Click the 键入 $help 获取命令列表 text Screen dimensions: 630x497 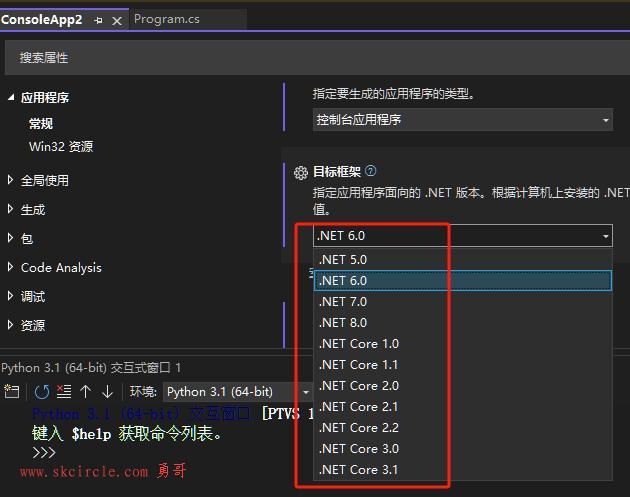(x=127, y=434)
